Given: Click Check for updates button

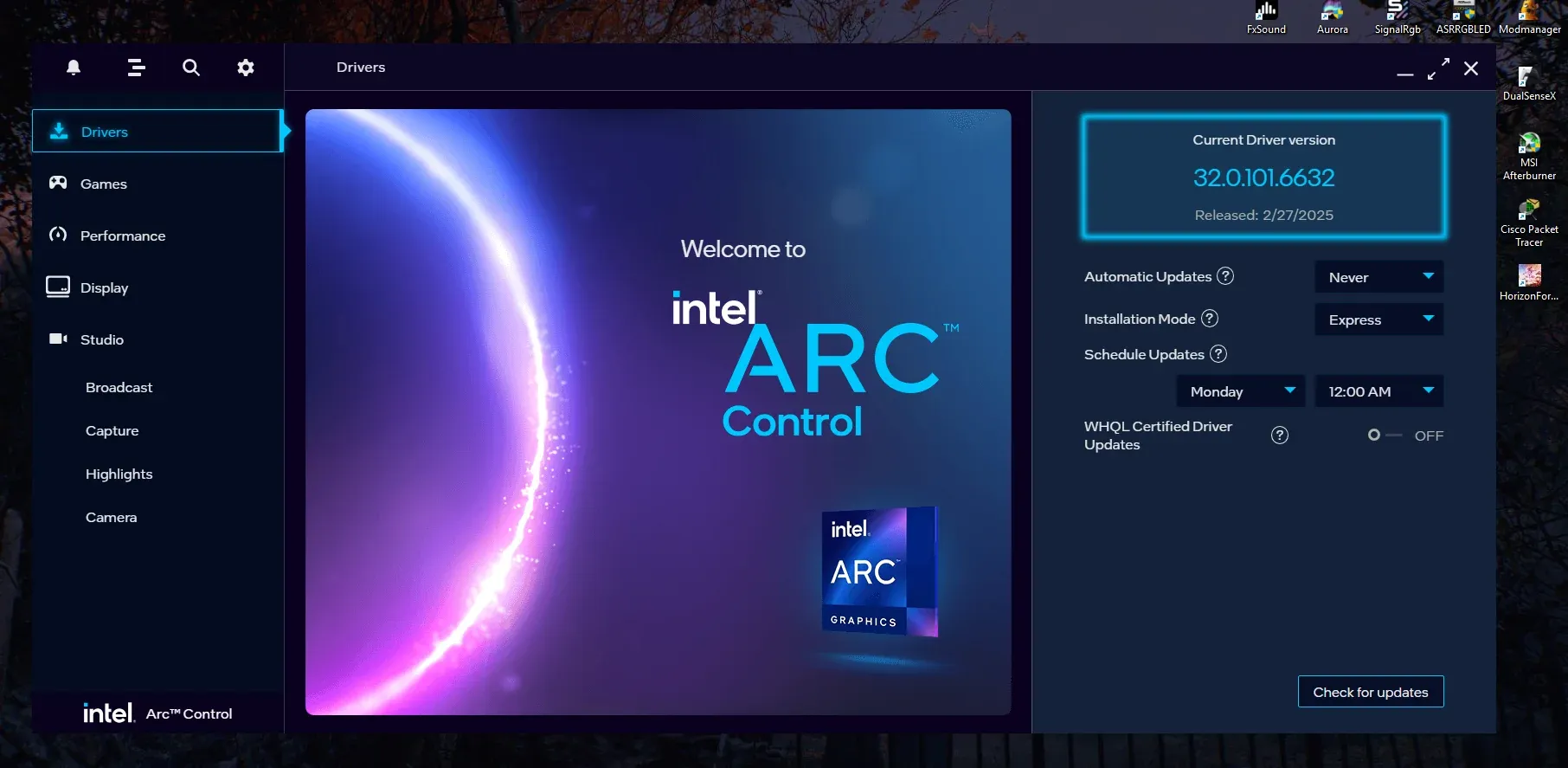Looking at the screenshot, I should point(1371,692).
